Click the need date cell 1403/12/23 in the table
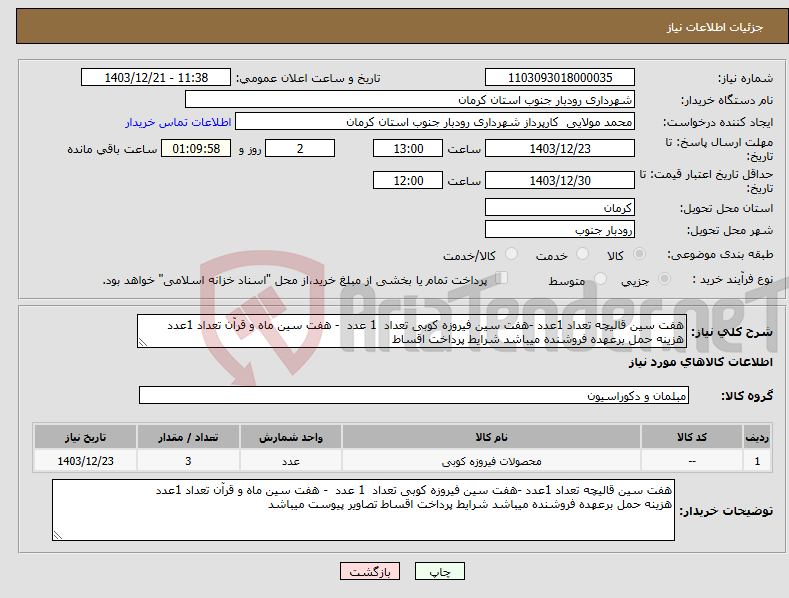 [86, 461]
